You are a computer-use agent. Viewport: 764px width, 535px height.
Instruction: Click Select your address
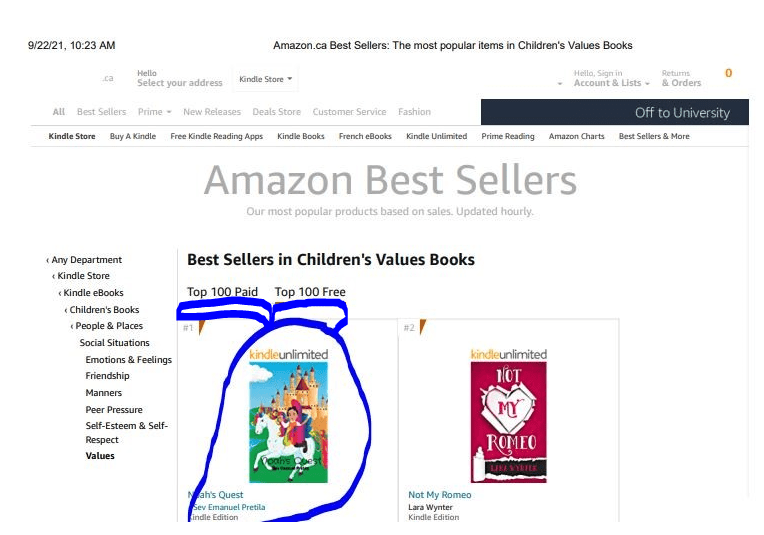[x=179, y=83]
